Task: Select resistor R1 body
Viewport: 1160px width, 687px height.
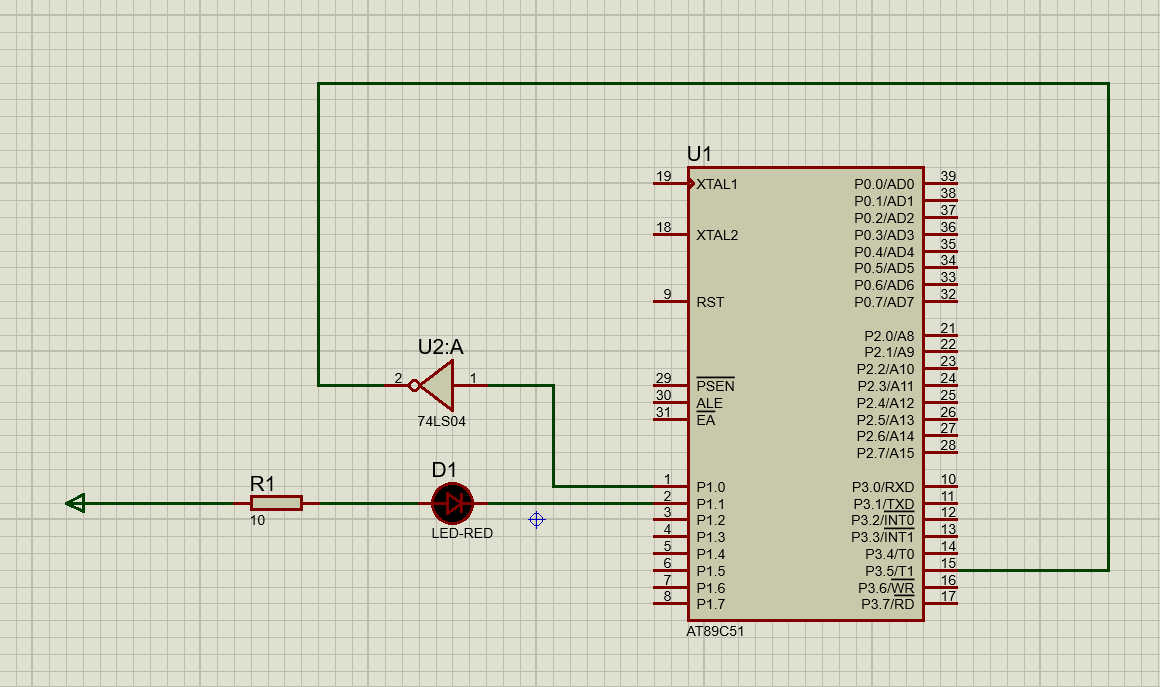Action: click(x=276, y=504)
